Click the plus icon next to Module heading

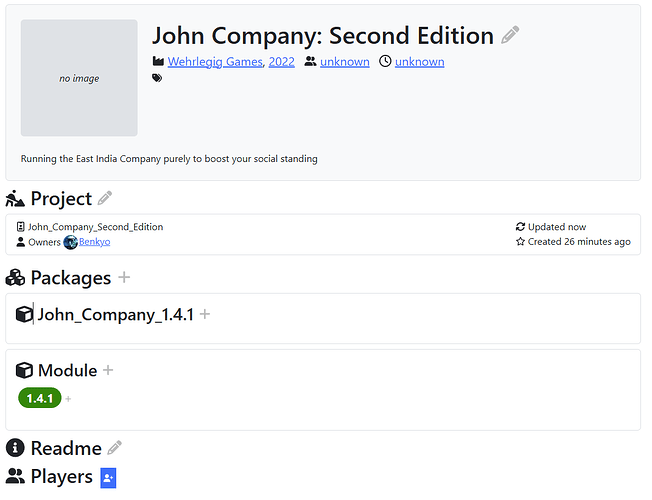click(108, 370)
